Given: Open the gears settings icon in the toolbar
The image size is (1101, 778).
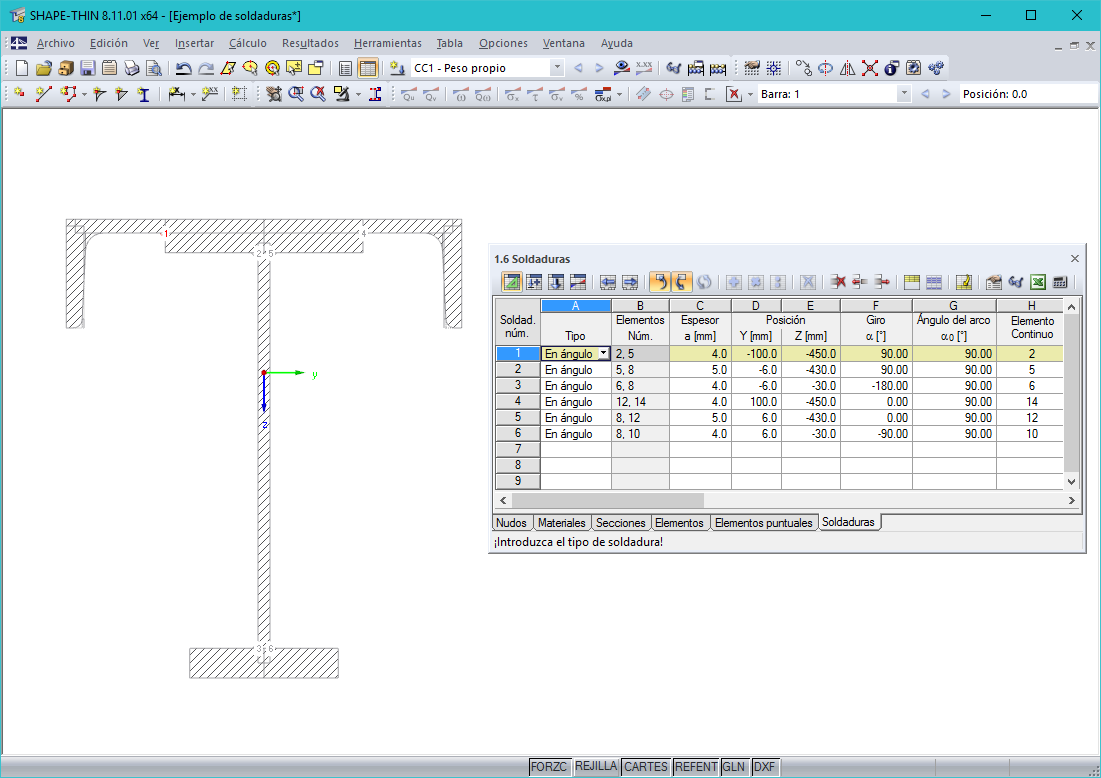Looking at the screenshot, I should point(935,68).
